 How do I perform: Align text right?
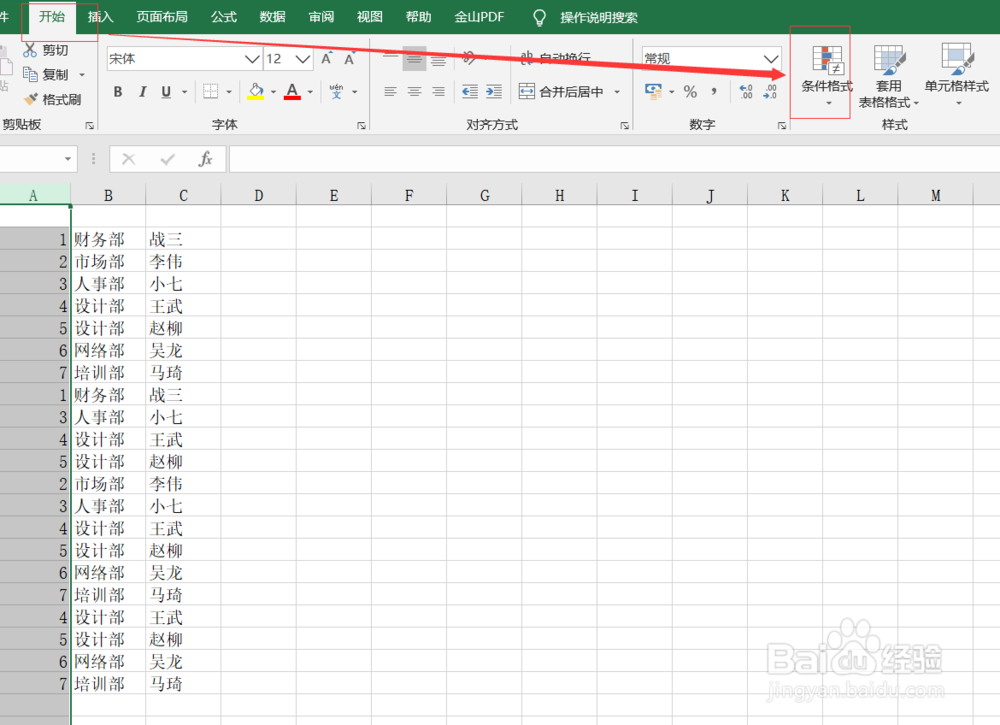point(439,92)
